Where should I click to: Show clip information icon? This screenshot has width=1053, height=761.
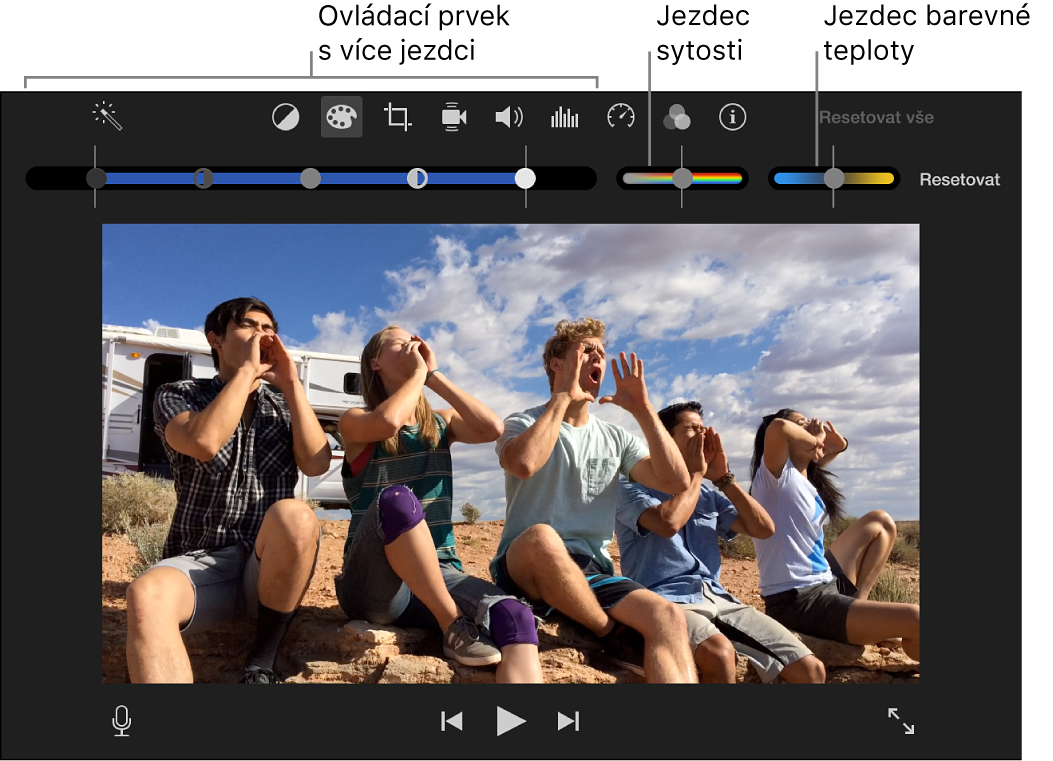click(x=732, y=118)
